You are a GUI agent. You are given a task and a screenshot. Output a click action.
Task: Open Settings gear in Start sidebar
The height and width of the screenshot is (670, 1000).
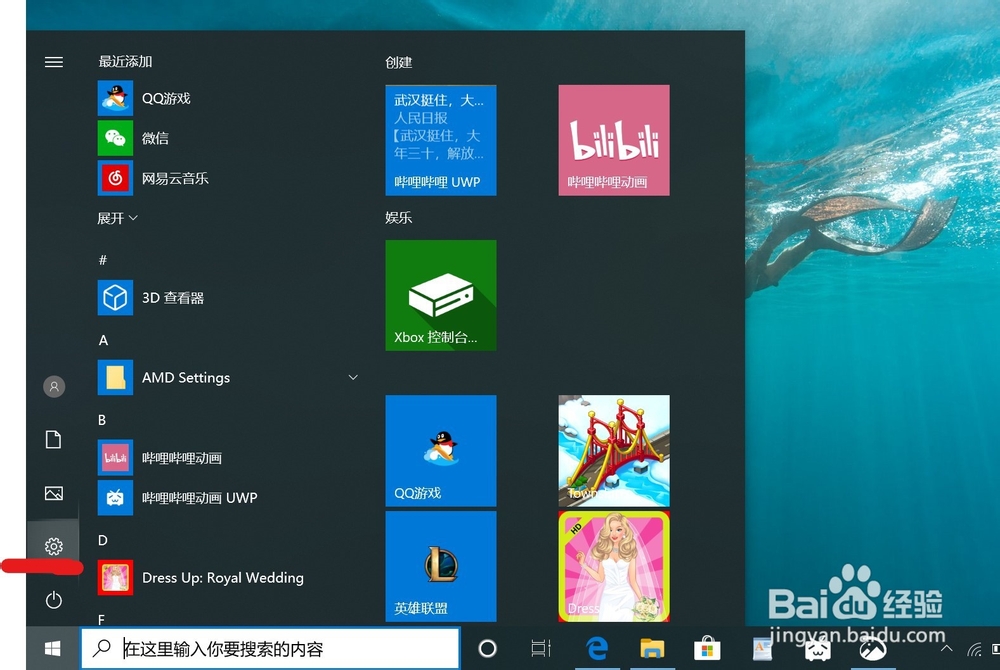click(53, 546)
